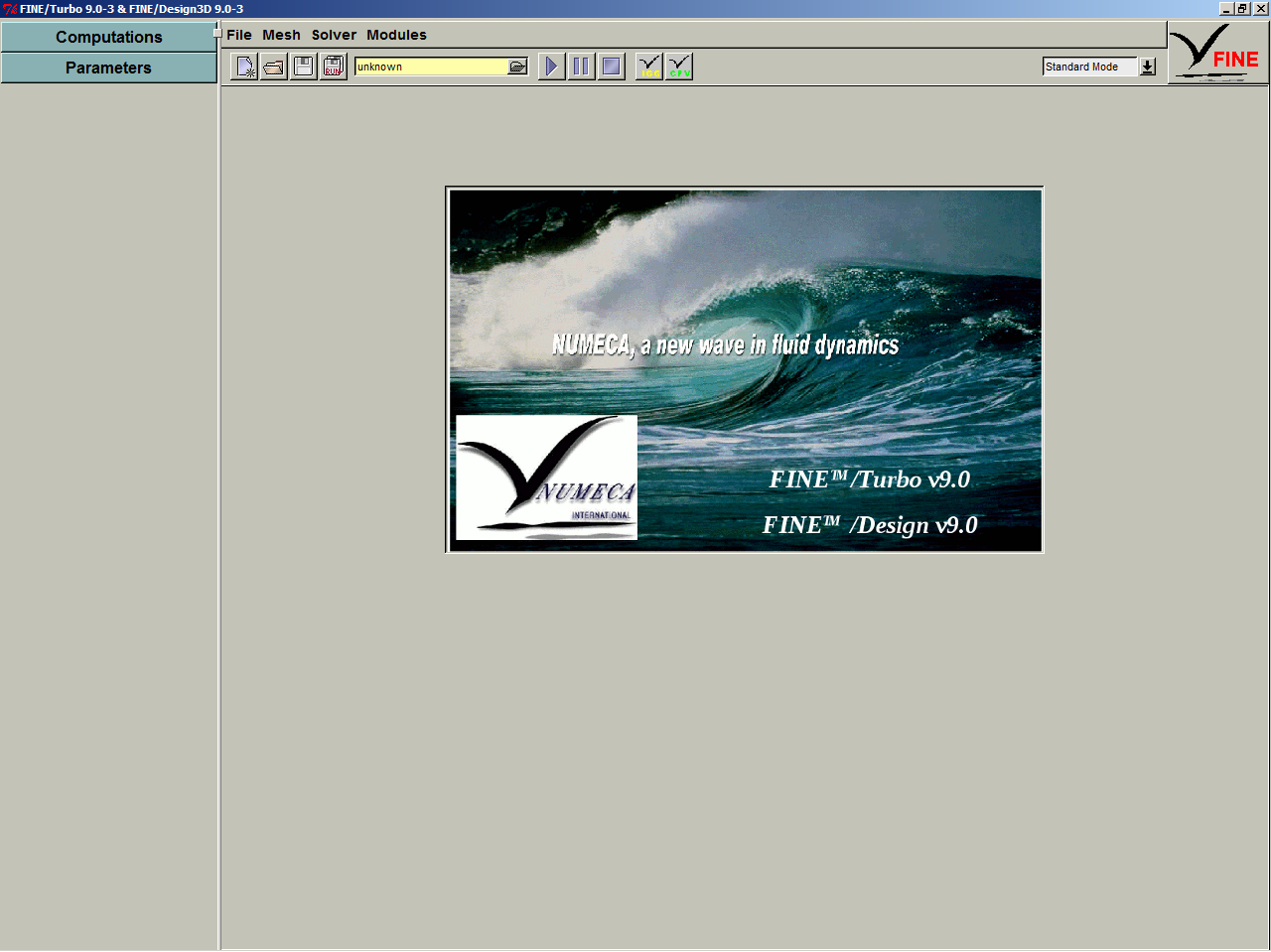Open the Solver menu

click(334, 35)
